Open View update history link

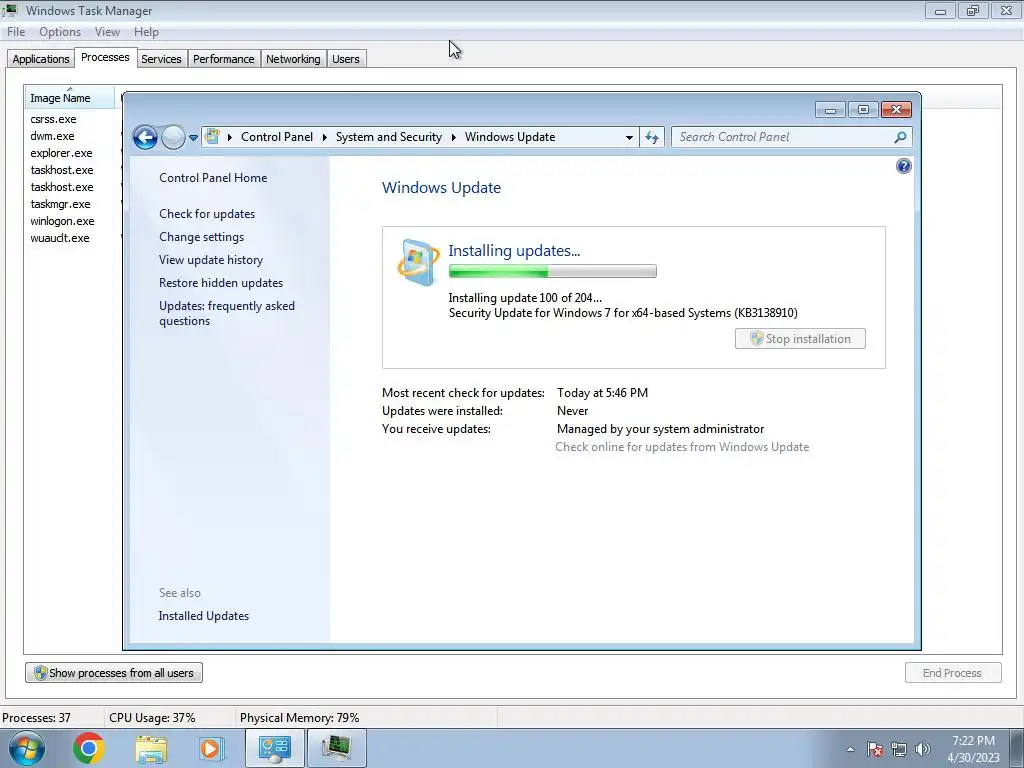click(x=211, y=260)
